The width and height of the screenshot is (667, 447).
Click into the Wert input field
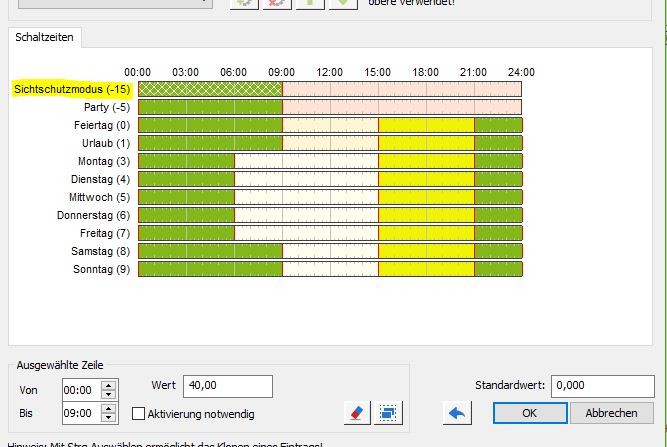pos(228,386)
